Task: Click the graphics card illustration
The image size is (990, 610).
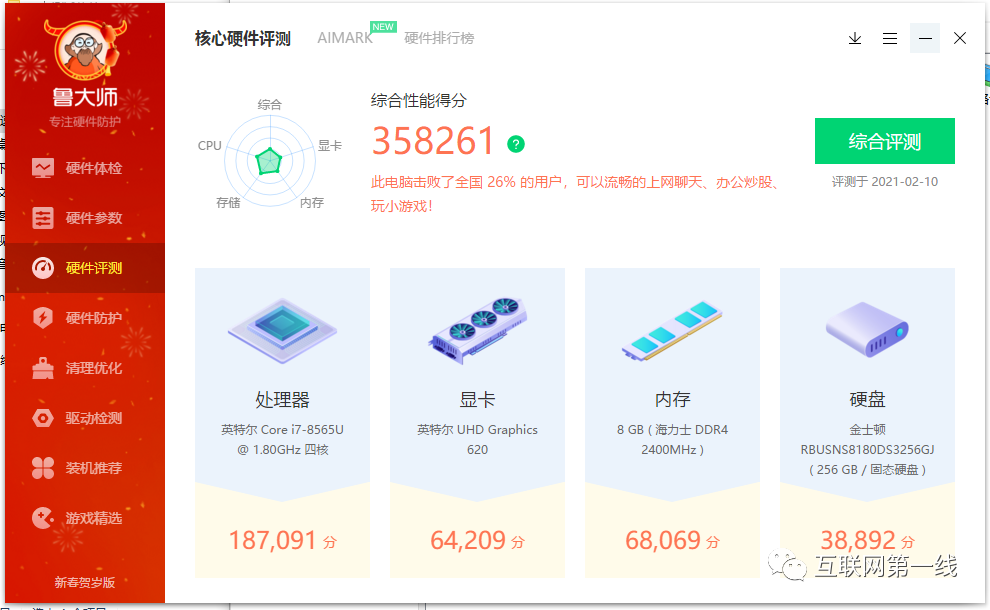Action: [477, 330]
